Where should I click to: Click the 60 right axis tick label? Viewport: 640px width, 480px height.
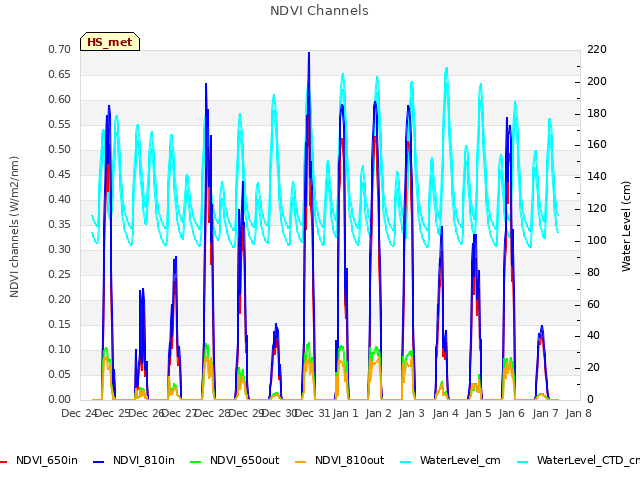[593, 304]
